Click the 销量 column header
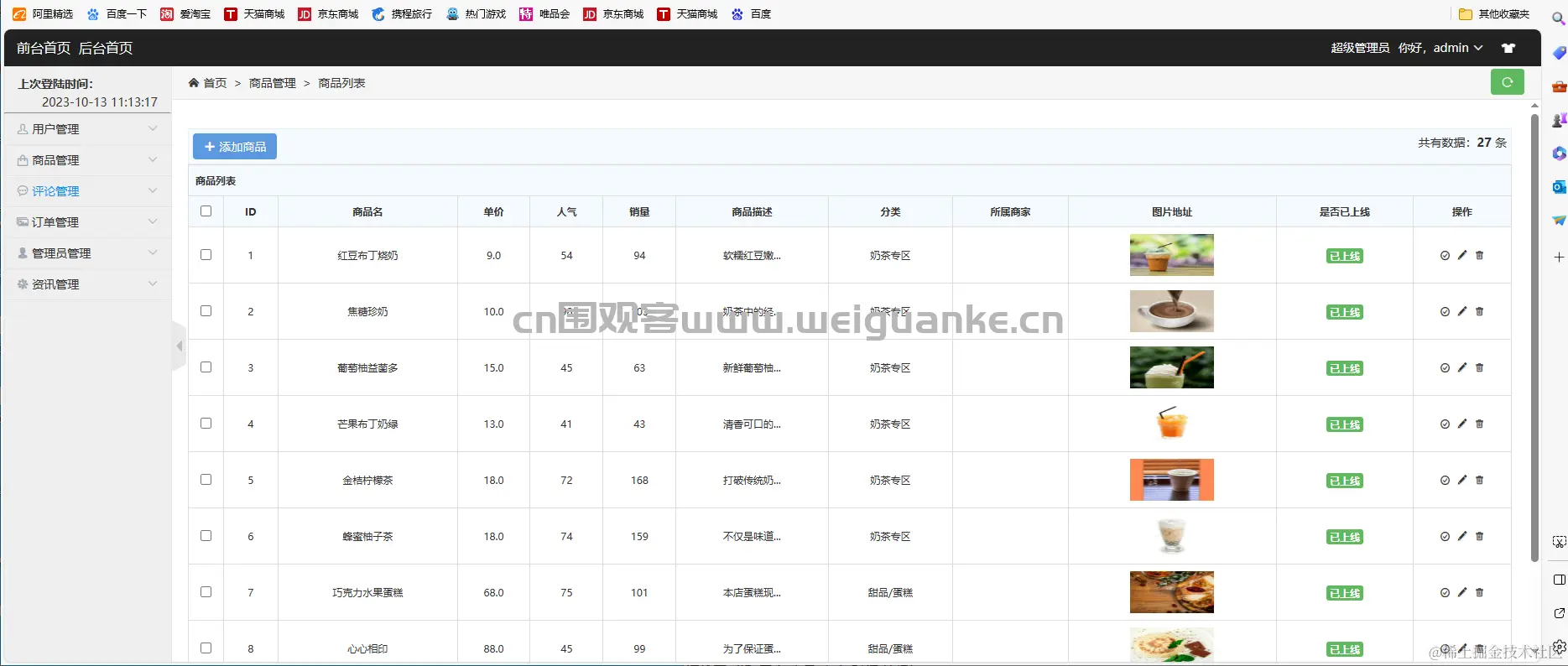The width and height of the screenshot is (1568, 666). click(639, 212)
